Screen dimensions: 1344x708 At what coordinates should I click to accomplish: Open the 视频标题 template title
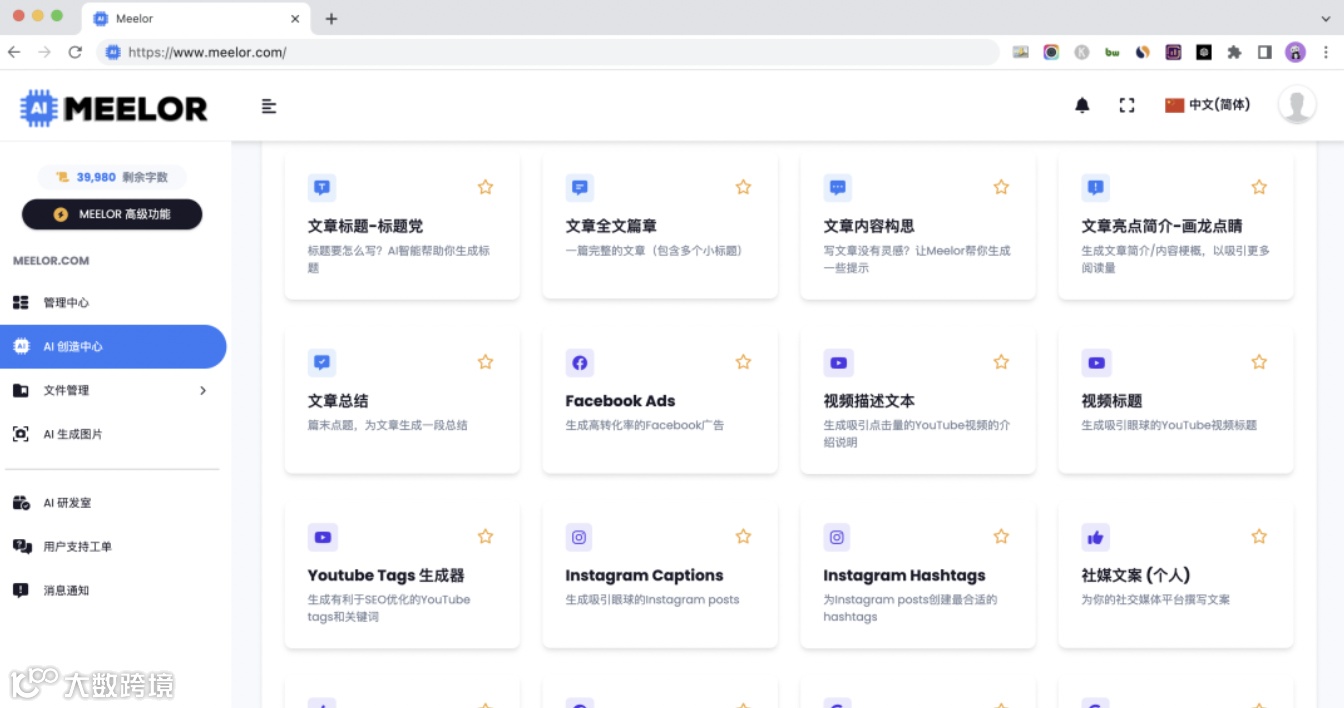[x=1112, y=401]
